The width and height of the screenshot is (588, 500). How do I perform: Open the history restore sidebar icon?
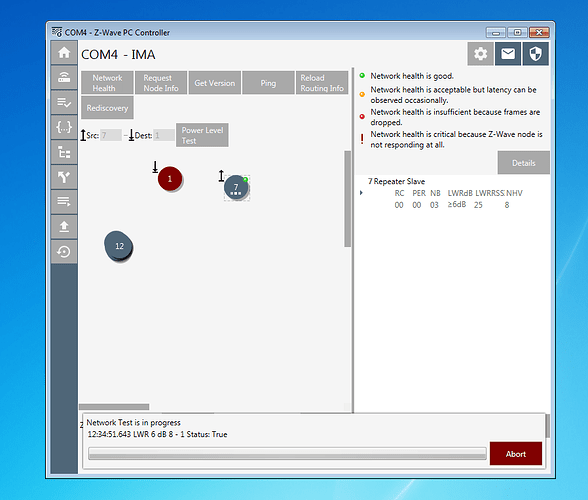(x=64, y=251)
